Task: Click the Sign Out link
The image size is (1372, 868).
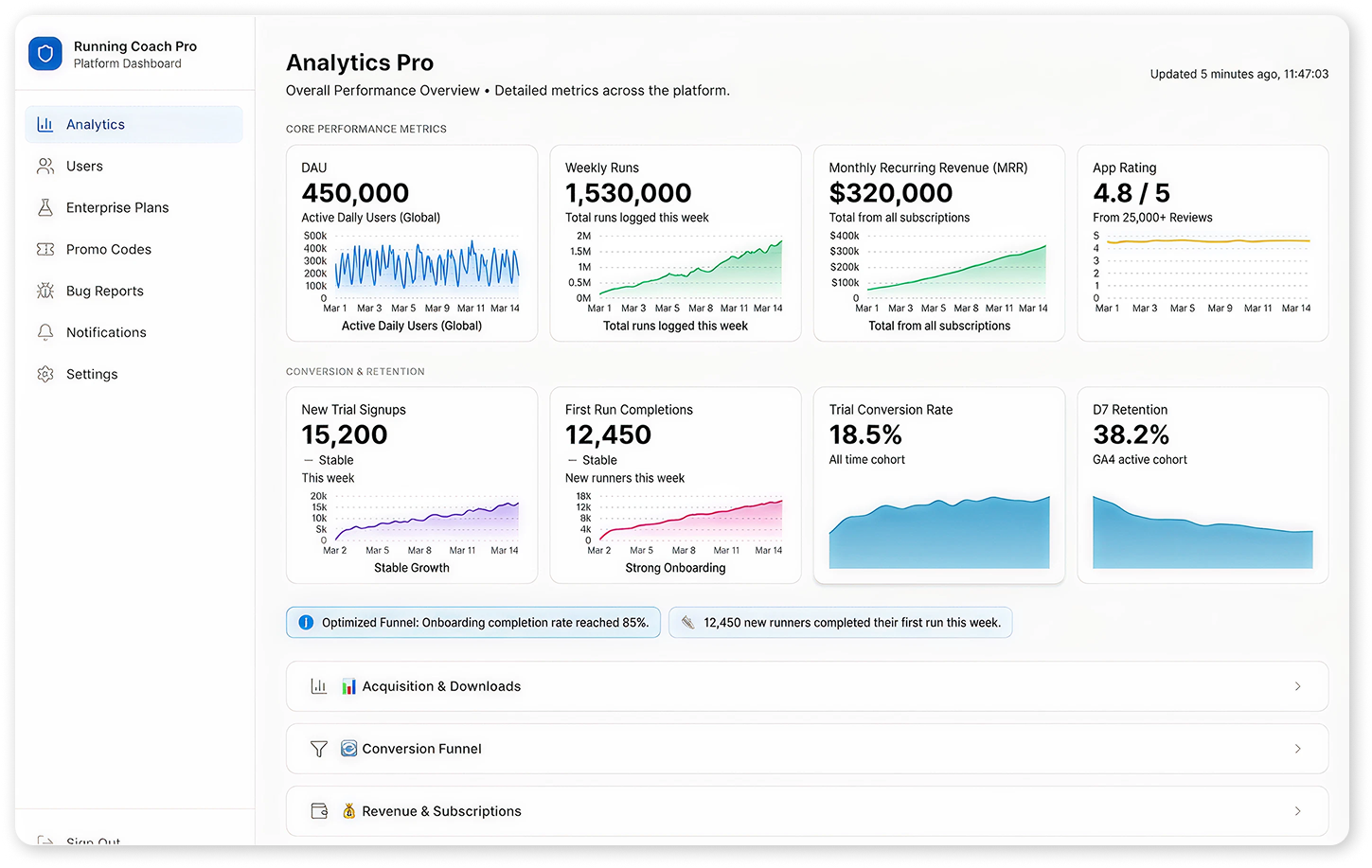Action: pyautogui.click(x=92, y=841)
